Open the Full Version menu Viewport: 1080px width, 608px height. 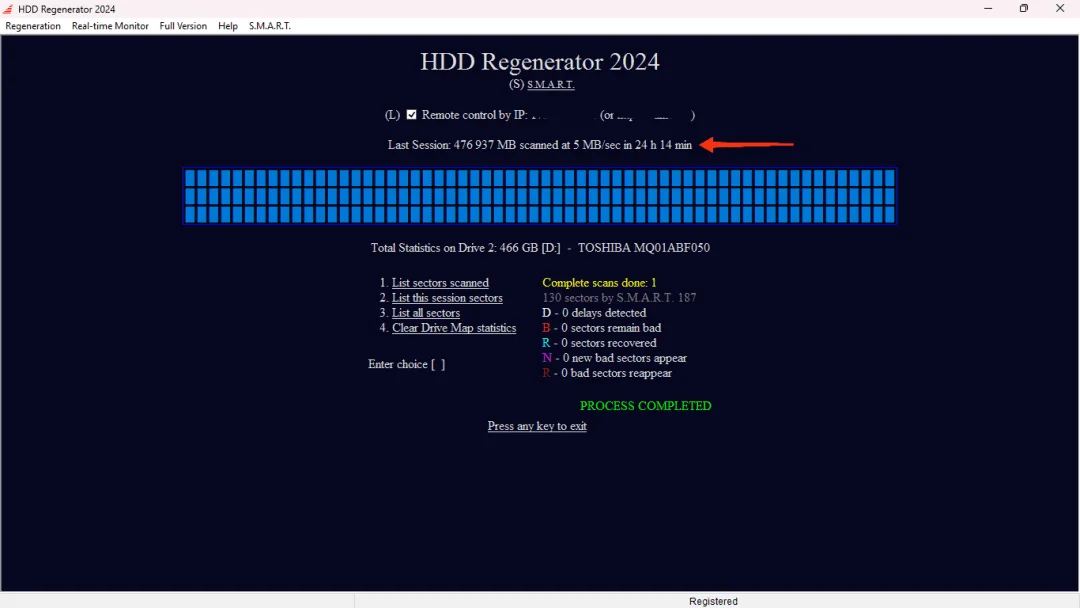click(183, 26)
